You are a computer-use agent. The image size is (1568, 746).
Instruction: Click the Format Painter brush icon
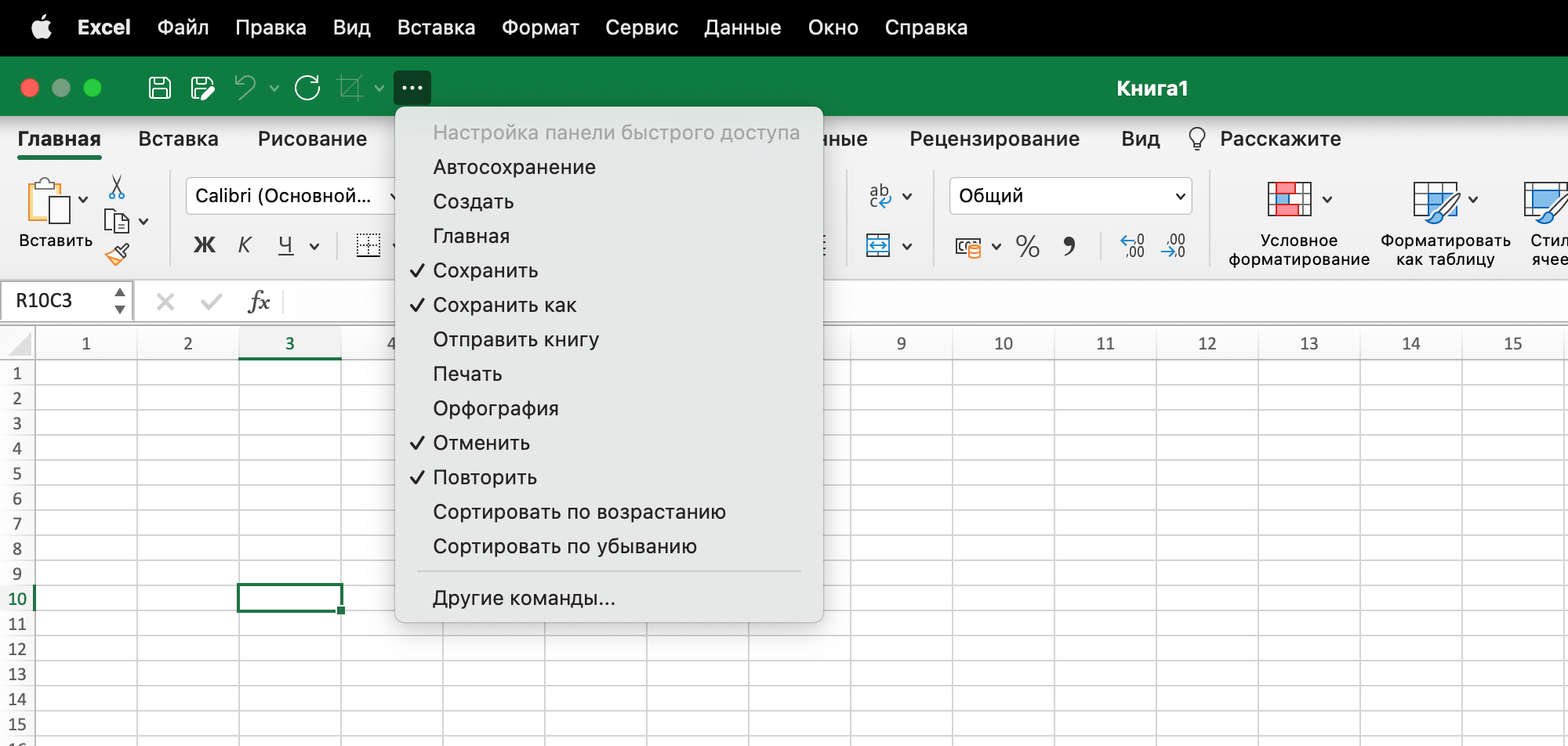coord(117,254)
